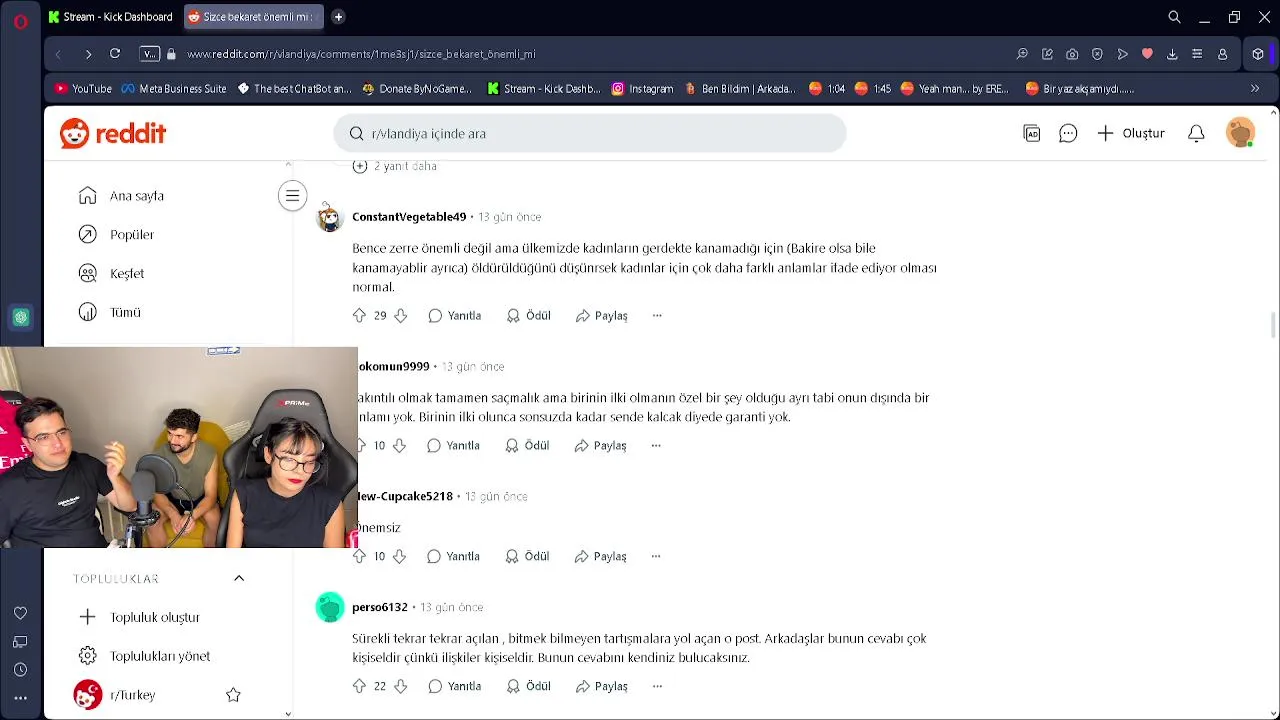Open Reddit notifications bell
This screenshot has width=1280, height=720.
click(x=1196, y=133)
